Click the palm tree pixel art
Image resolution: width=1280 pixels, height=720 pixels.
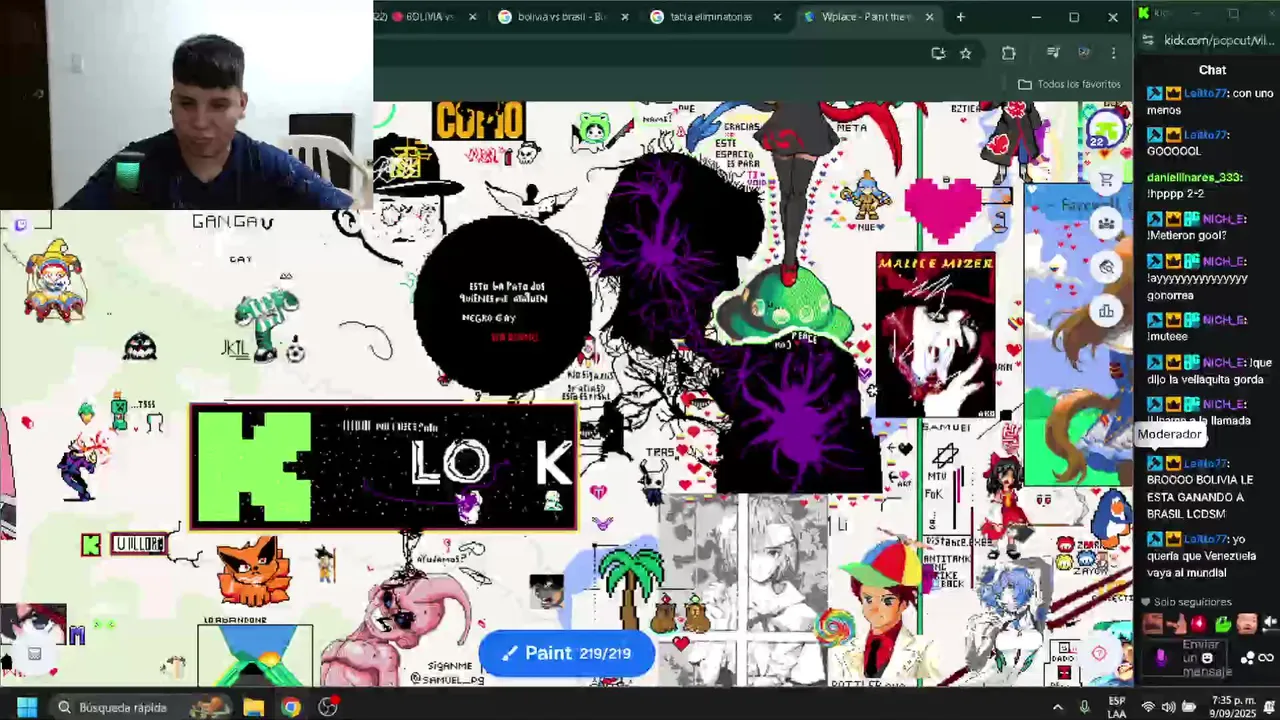coord(630,584)
